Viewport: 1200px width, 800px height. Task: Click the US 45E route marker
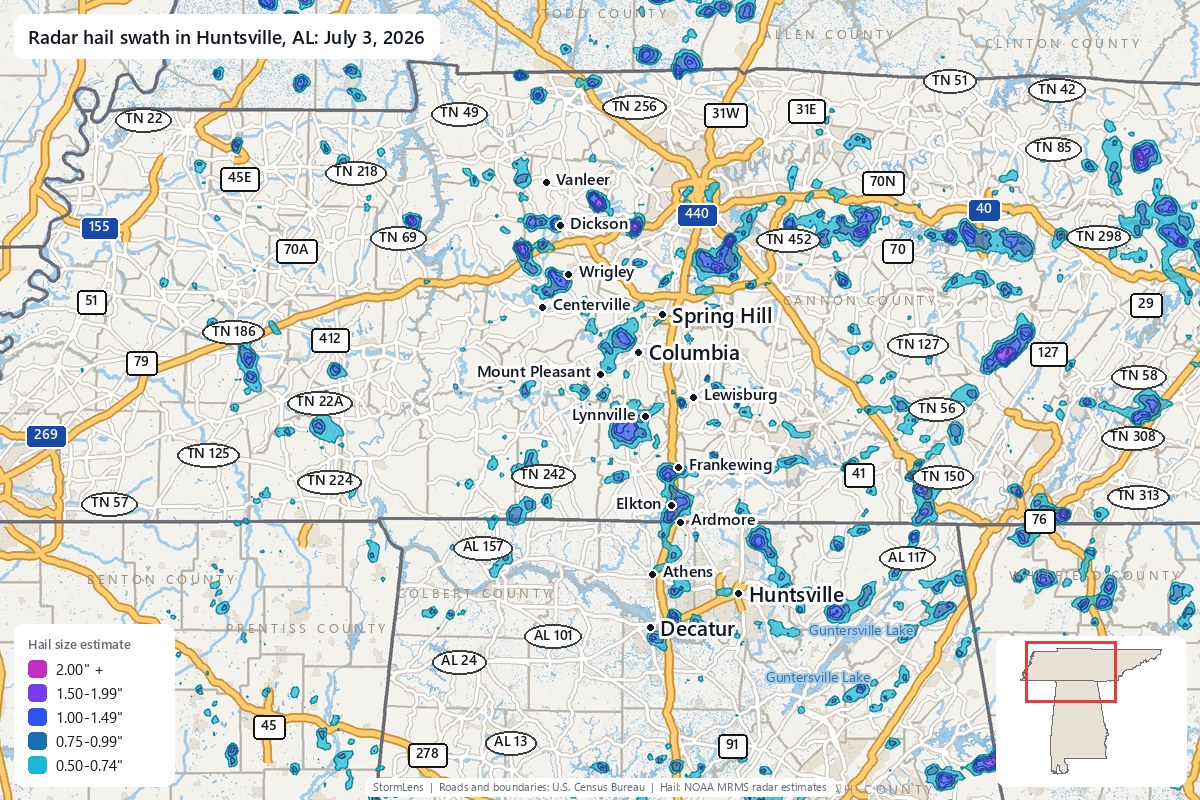coord(240,179)
